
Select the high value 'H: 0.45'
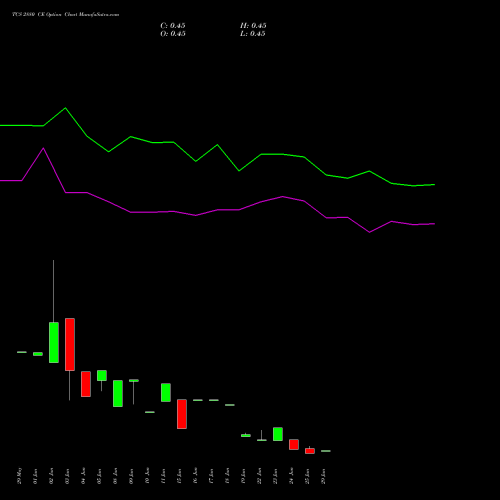coord(253,26)
